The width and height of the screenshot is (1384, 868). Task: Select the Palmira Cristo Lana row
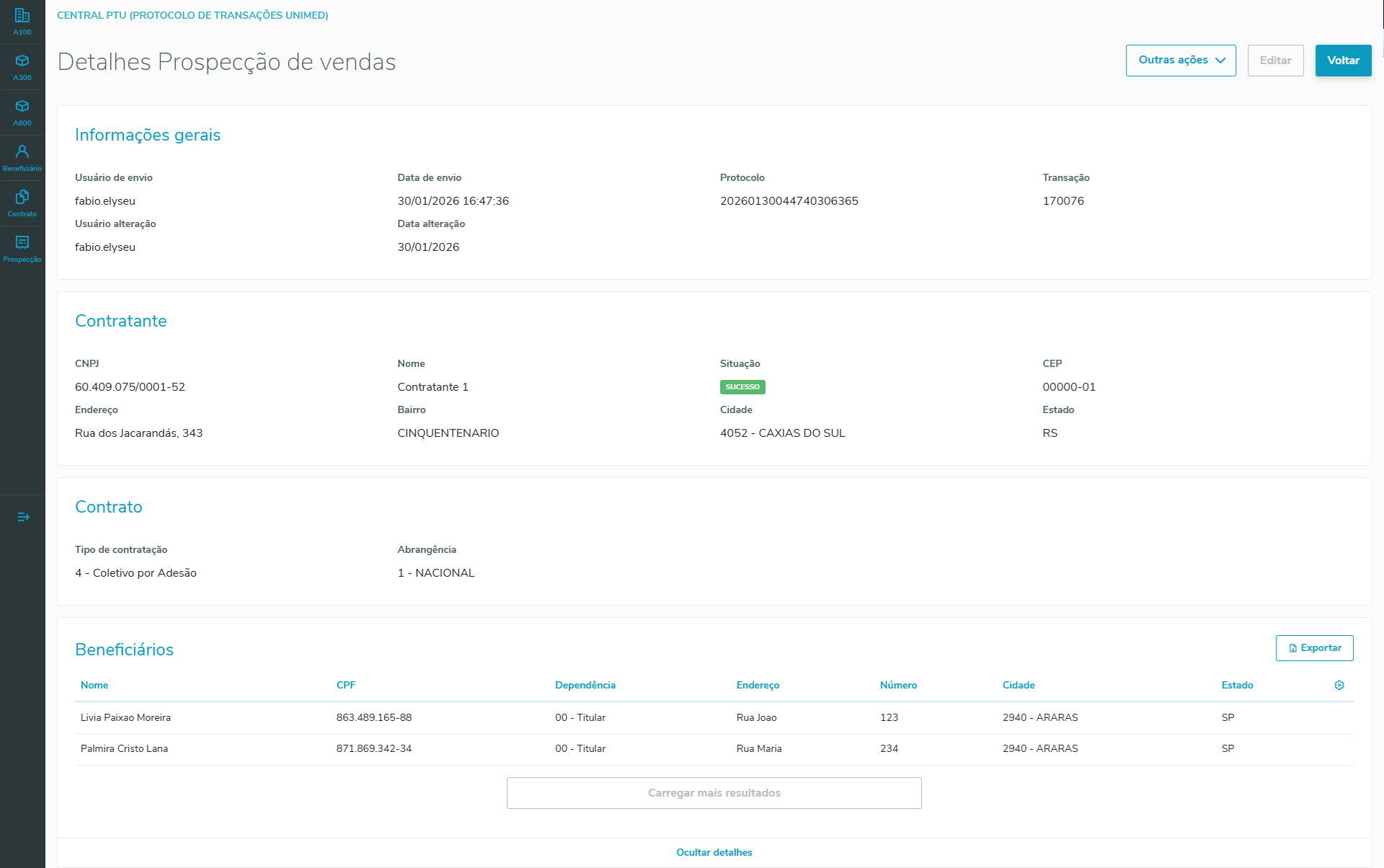pos(124,748)
